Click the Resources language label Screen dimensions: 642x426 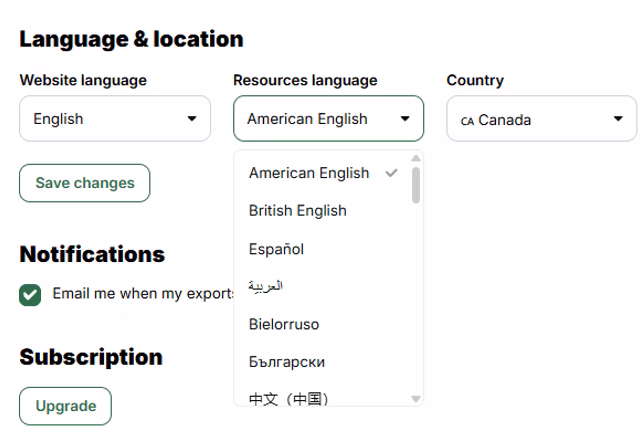pyautogui.click(x=305, y=80)
